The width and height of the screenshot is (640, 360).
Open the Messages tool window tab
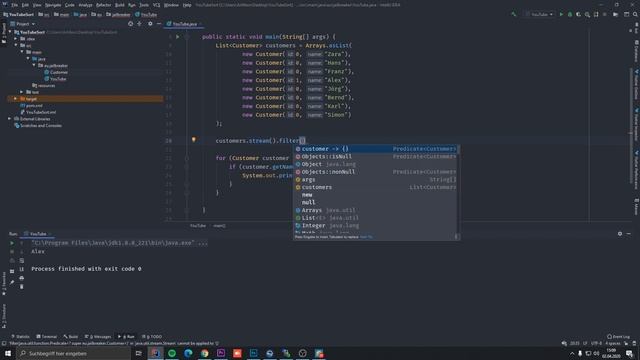(x=98, y=337)
